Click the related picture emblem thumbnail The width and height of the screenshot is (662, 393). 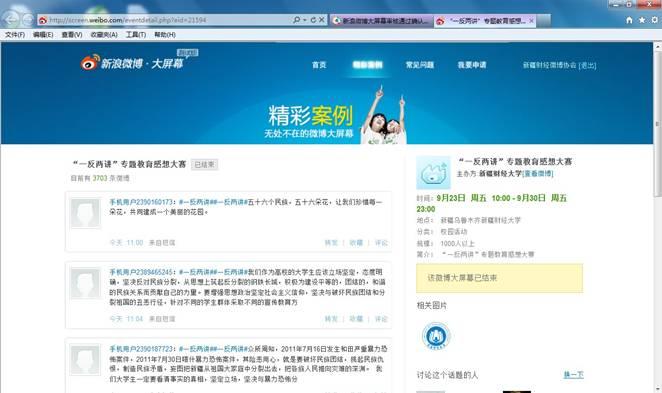coord(436,336)
